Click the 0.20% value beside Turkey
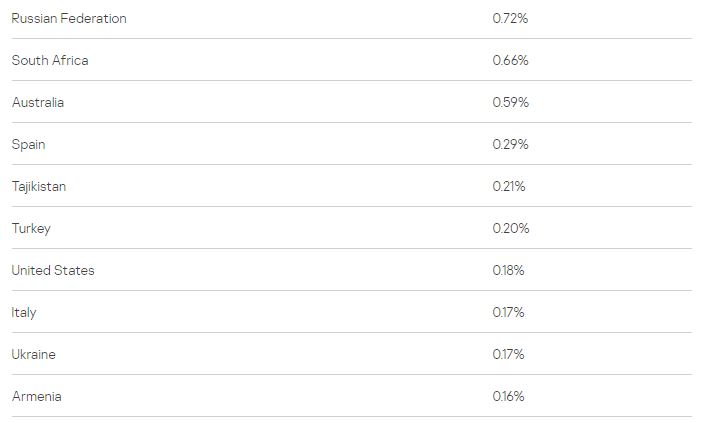702x425 pixels. point(511,229)
